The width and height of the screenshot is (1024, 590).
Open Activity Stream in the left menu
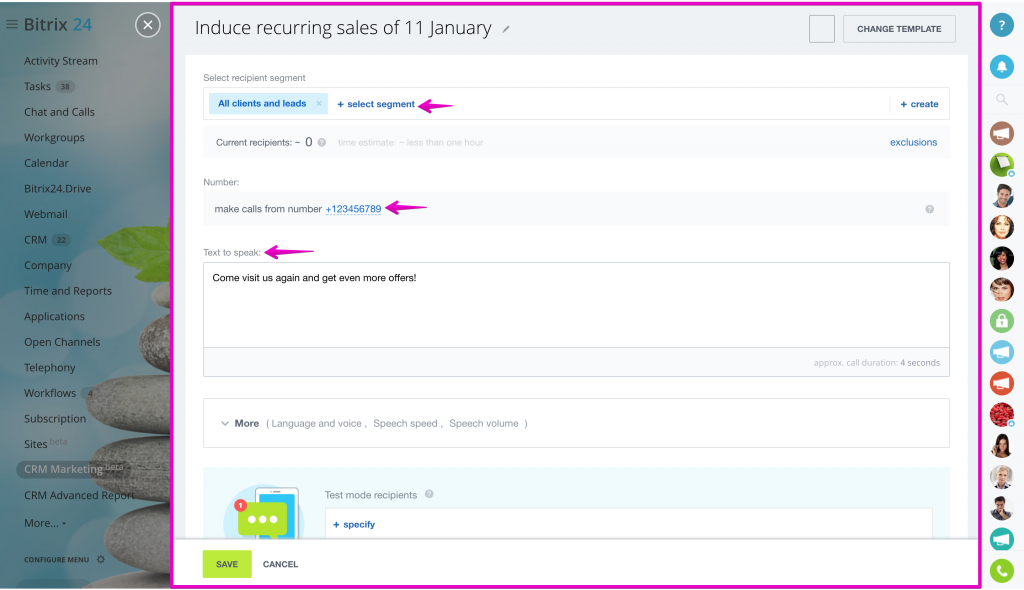(x=61, y=61)
